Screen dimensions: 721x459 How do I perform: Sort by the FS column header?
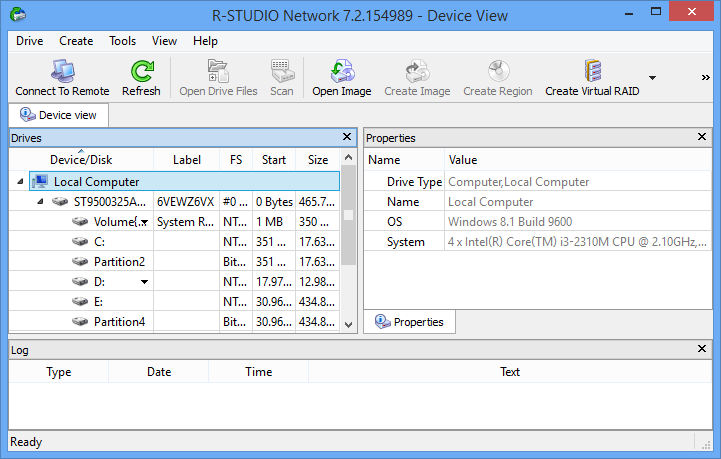(x=236, y=160)
